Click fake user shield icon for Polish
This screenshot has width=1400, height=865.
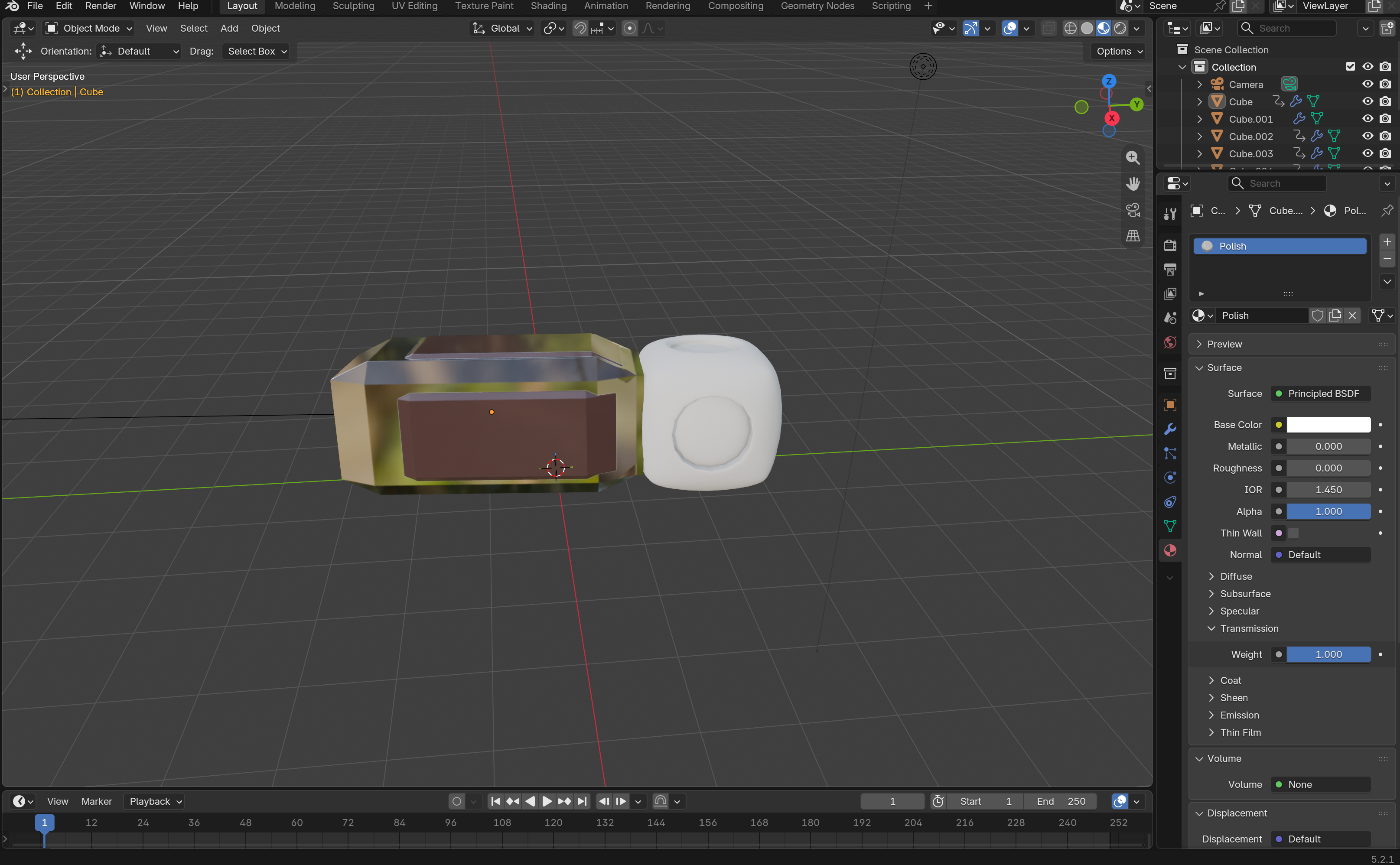pyautogui.click(x=1318, y=315)
